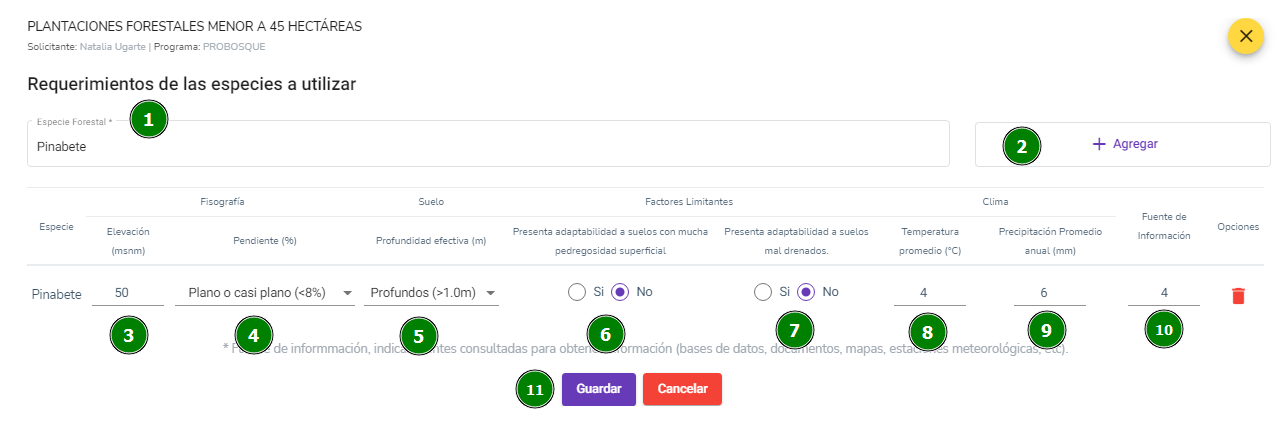The height and width of the screenshot is (425, 1287).
Task: Select Si for pedregosidad superficial adaptability
Action: tap(576, 292)
